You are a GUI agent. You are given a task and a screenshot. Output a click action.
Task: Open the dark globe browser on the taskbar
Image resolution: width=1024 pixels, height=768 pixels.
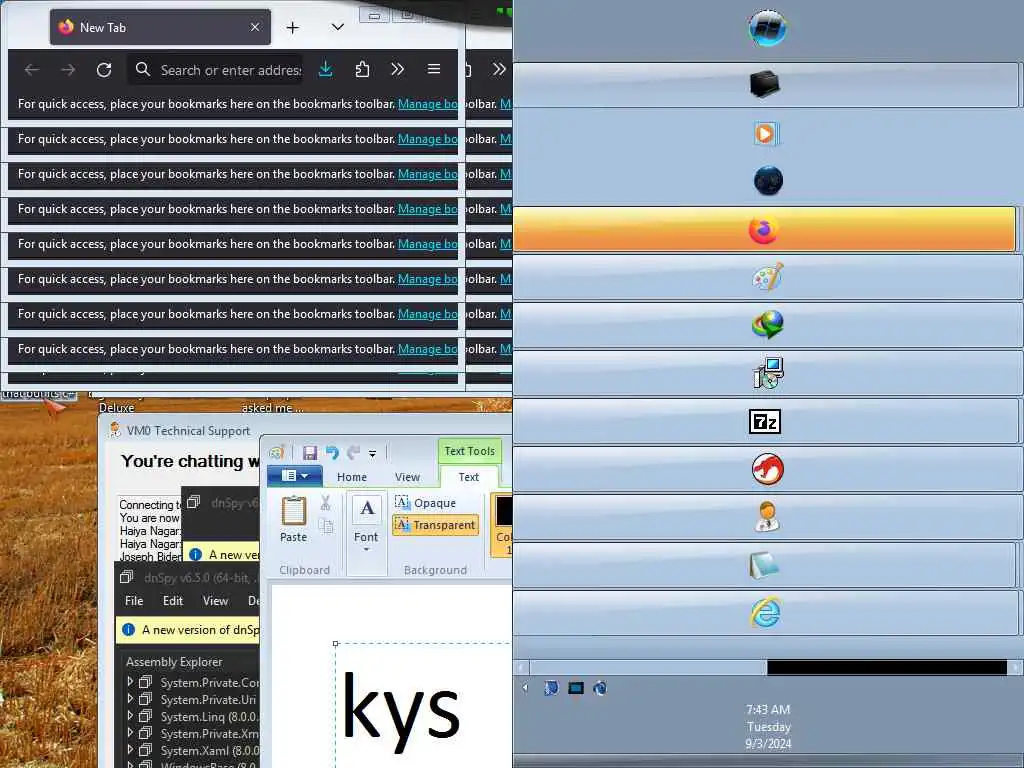tap(768, 181)
